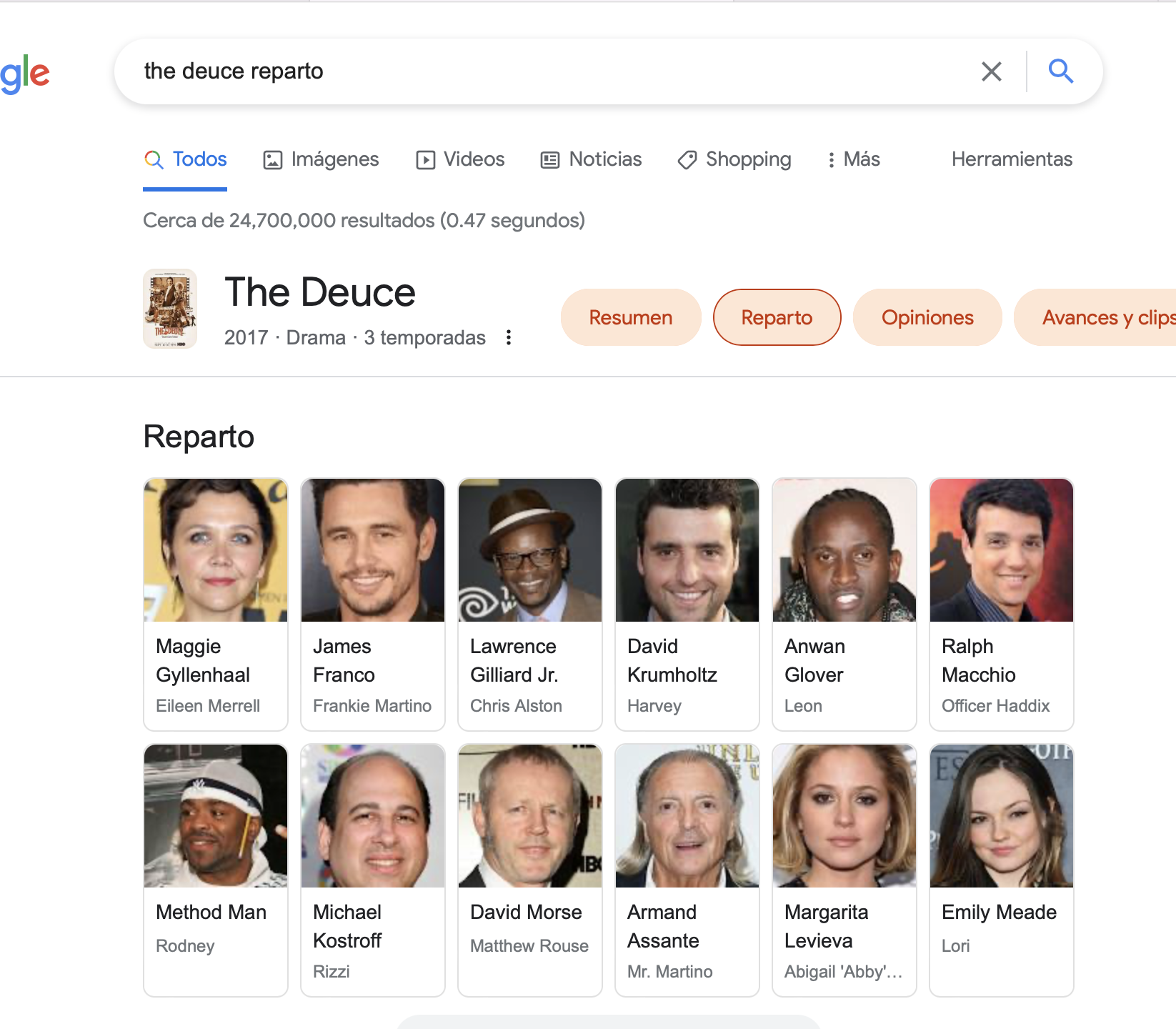Open the Shopping tab

tap(734, 159)
